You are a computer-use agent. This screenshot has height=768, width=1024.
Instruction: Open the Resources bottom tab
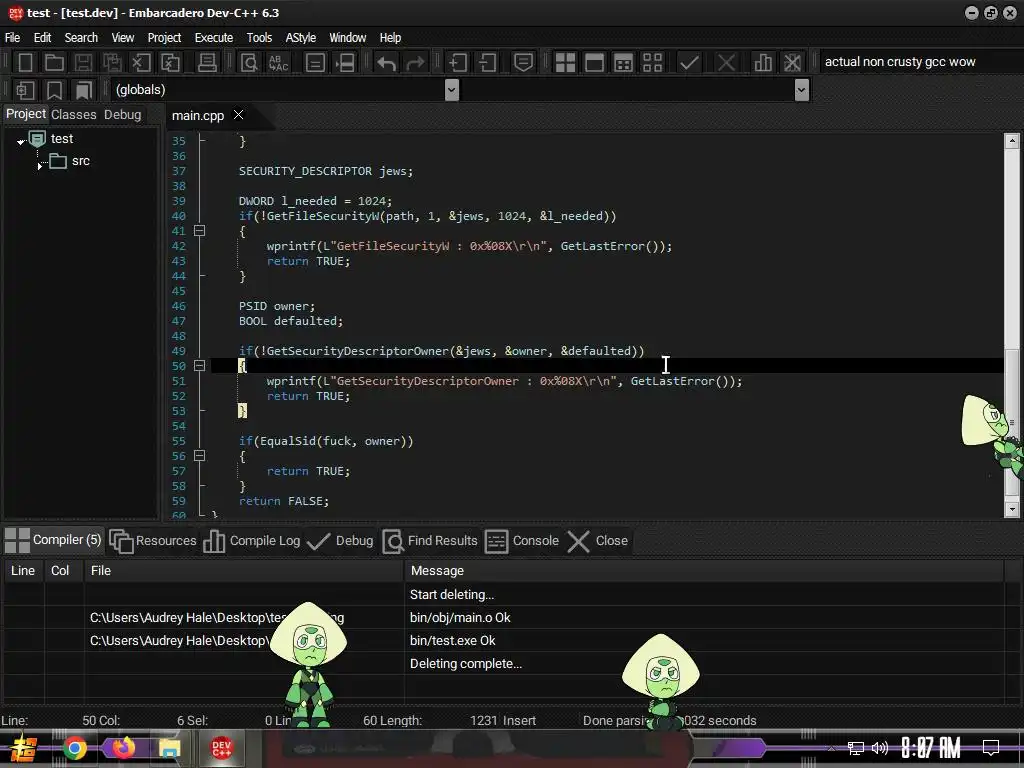[153, 541]
